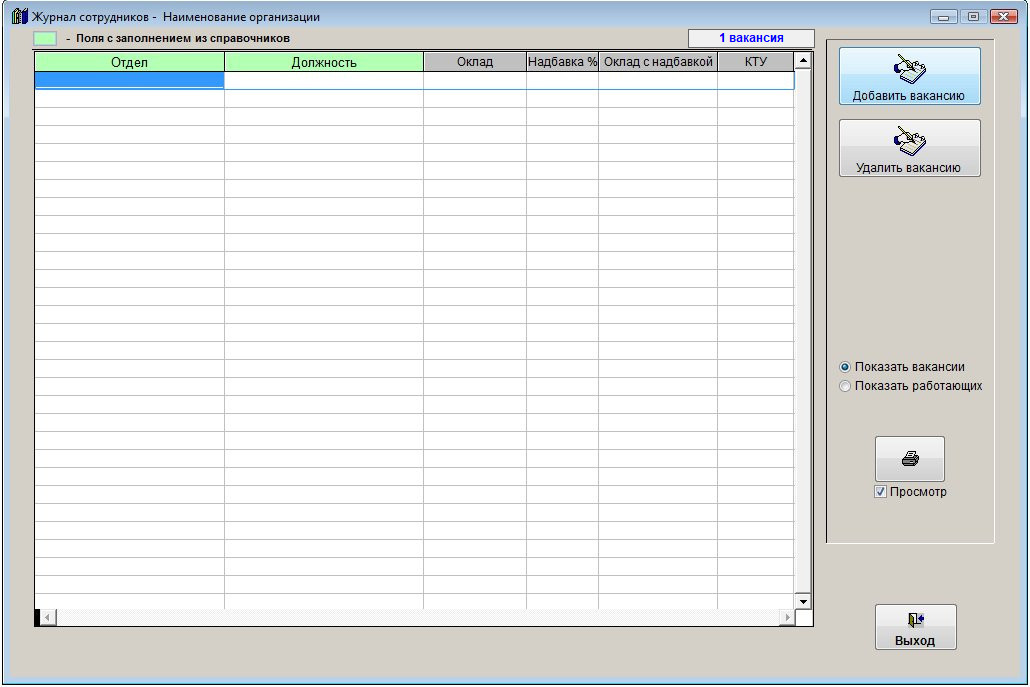
Task: Click the table's vertical scroll down arrow
Action: [803, 601]
